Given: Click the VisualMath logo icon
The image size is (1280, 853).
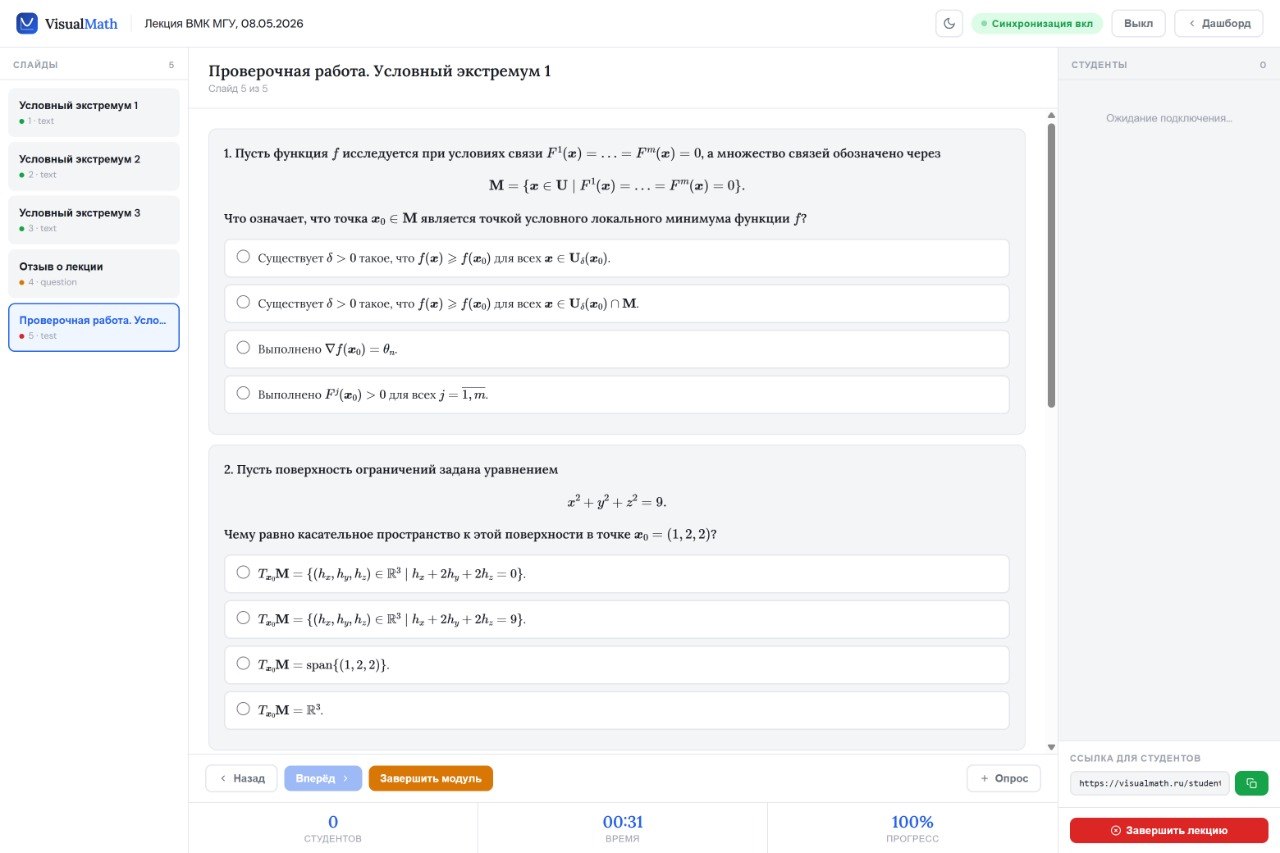Looking at the screenshot, I should 27,23.
